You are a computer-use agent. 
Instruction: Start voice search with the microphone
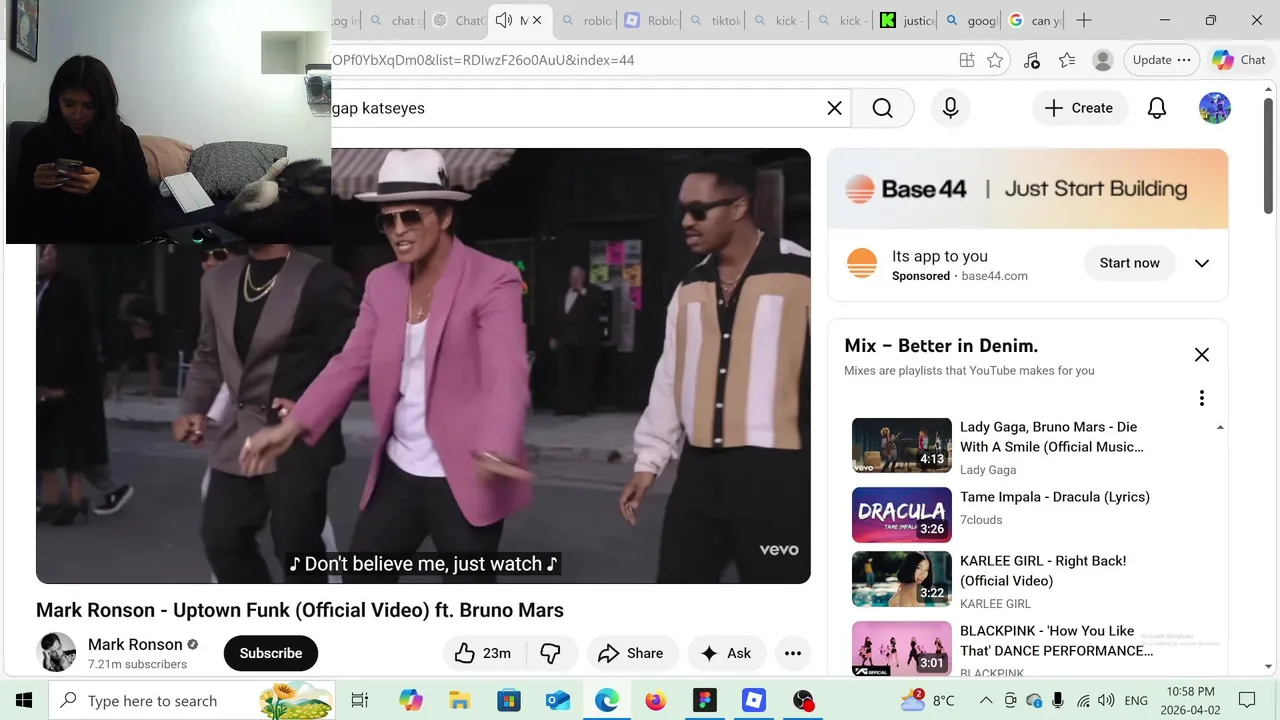(950, 108)
